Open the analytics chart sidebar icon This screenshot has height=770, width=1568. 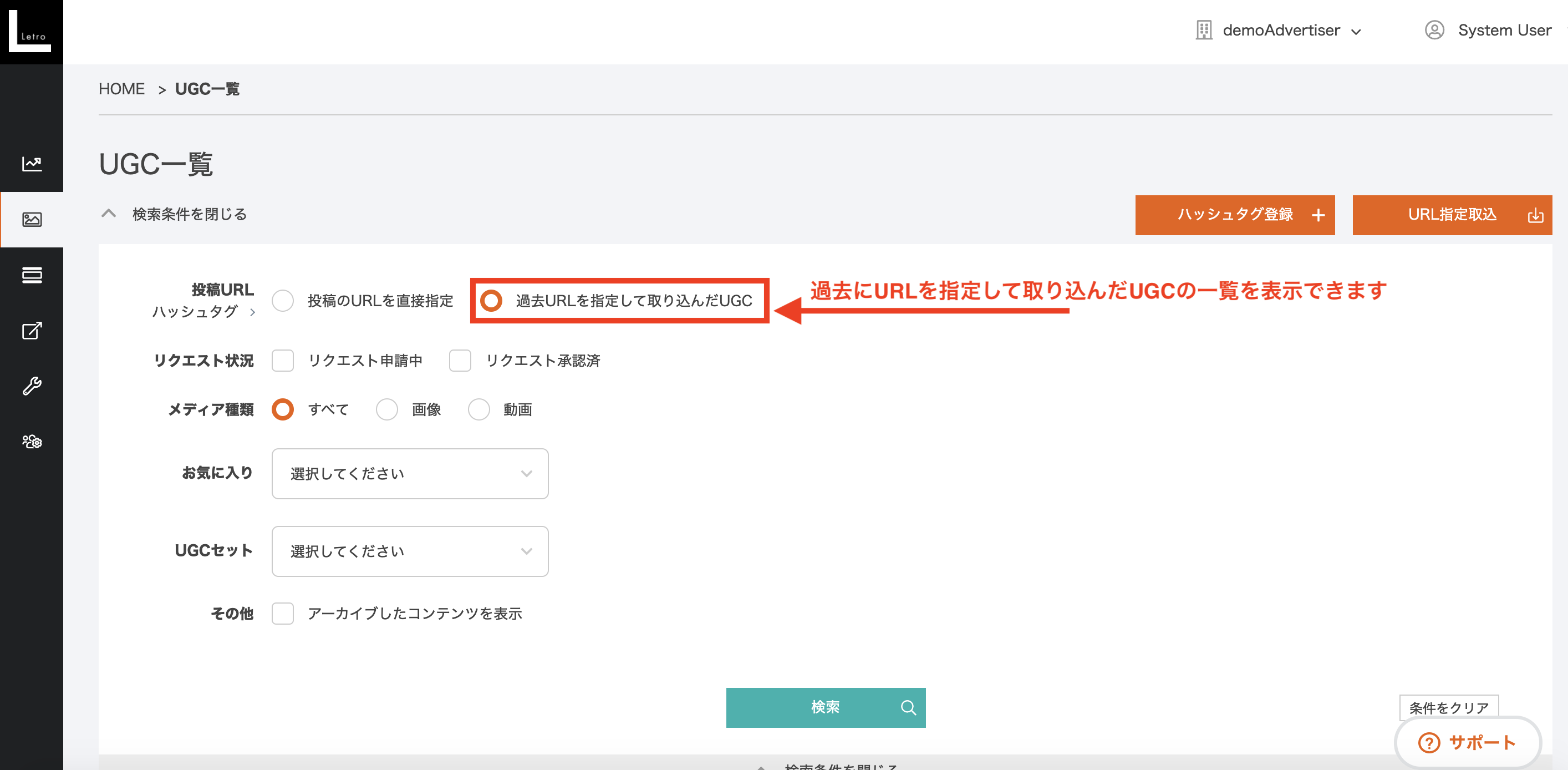pos(32,164)
